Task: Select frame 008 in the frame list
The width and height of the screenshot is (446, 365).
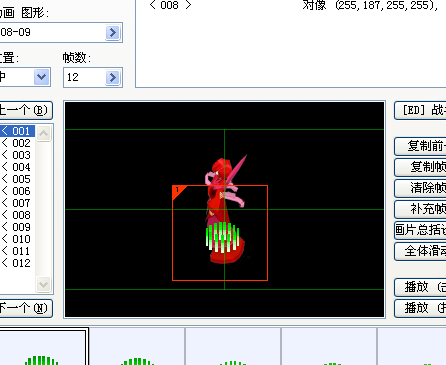Action: [x=17, y=215]
